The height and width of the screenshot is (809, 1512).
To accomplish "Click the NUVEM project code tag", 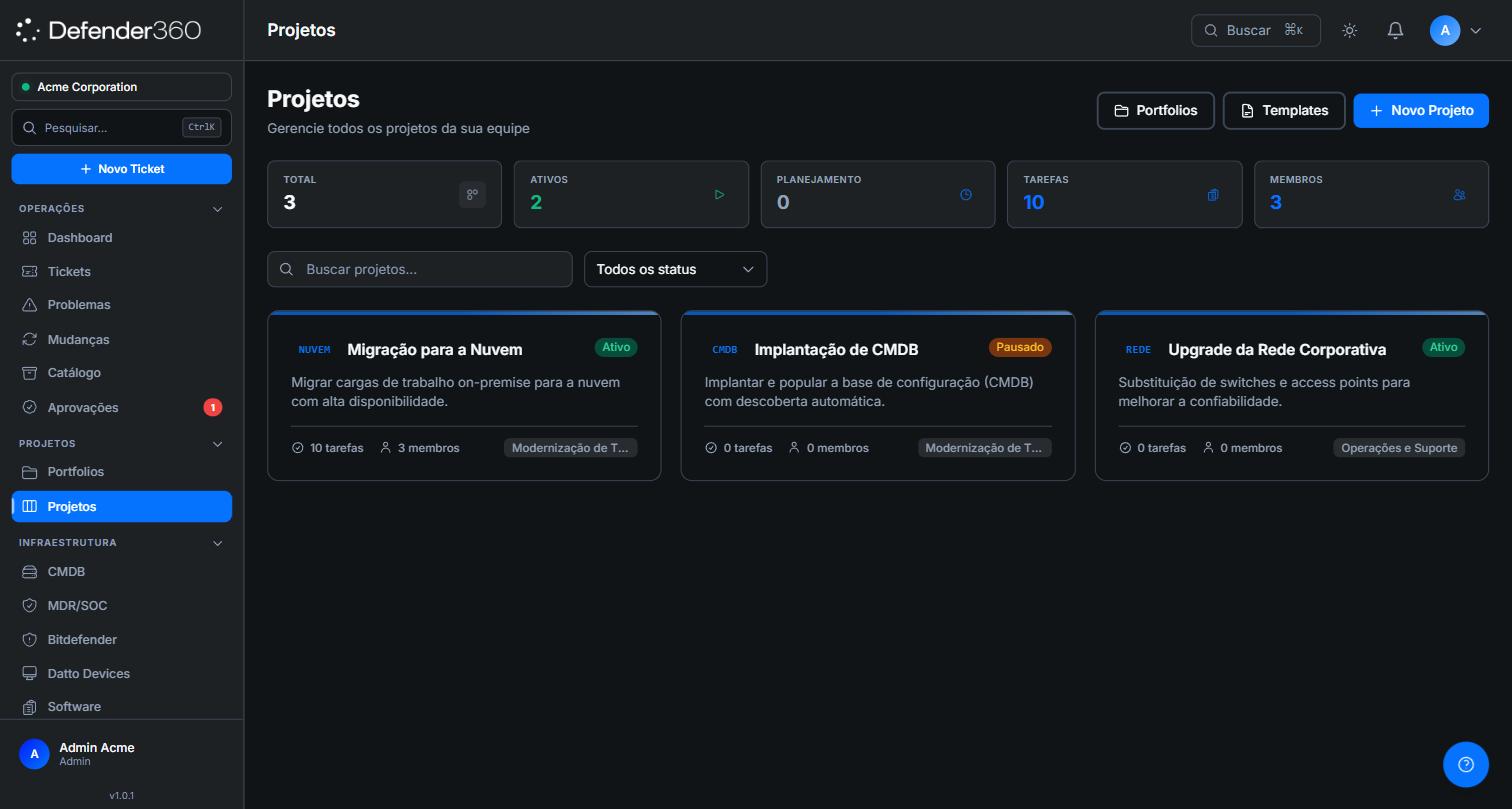I will point(314,350).
